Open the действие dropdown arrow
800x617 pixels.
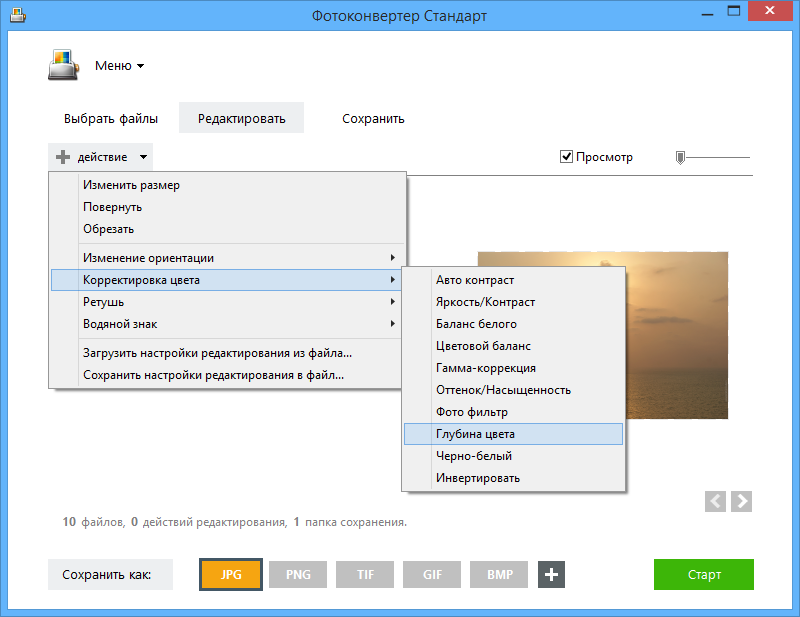[143, 157]
